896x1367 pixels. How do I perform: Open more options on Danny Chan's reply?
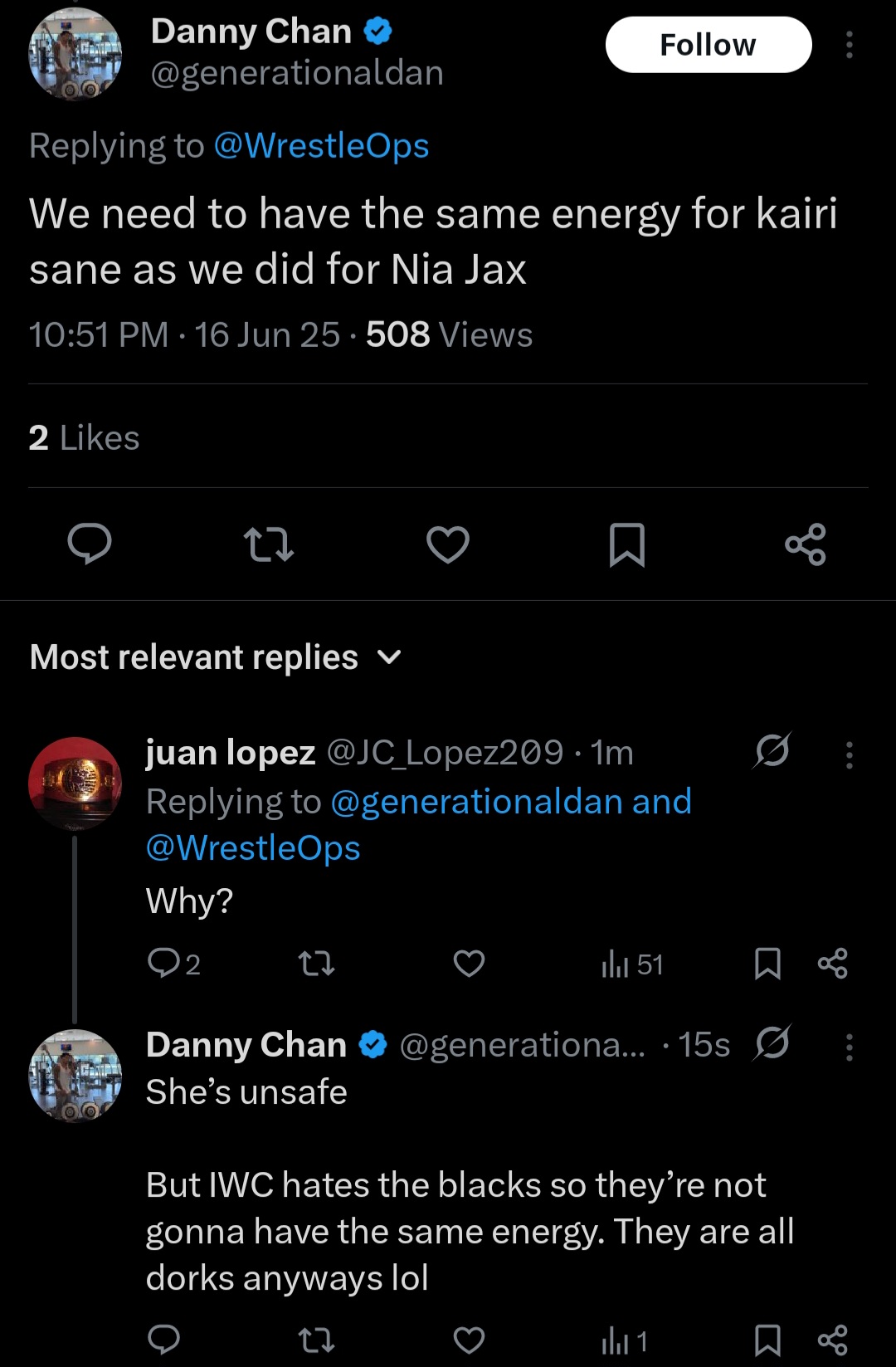(x=849, y=1047)
